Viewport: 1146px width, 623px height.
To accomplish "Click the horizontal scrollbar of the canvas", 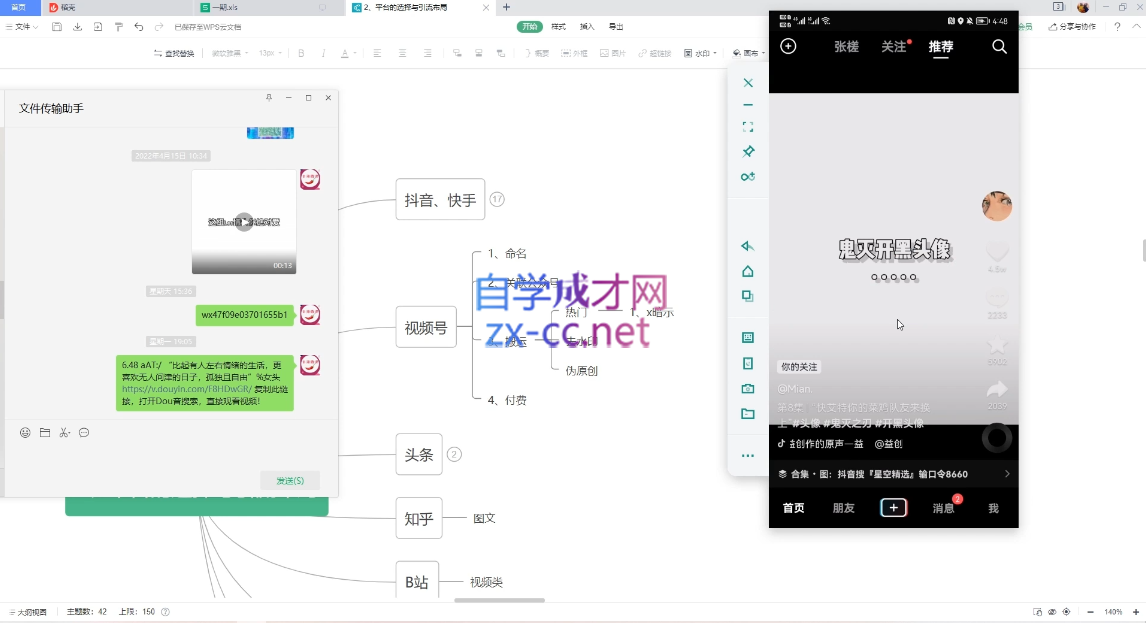I will (500, 600).
